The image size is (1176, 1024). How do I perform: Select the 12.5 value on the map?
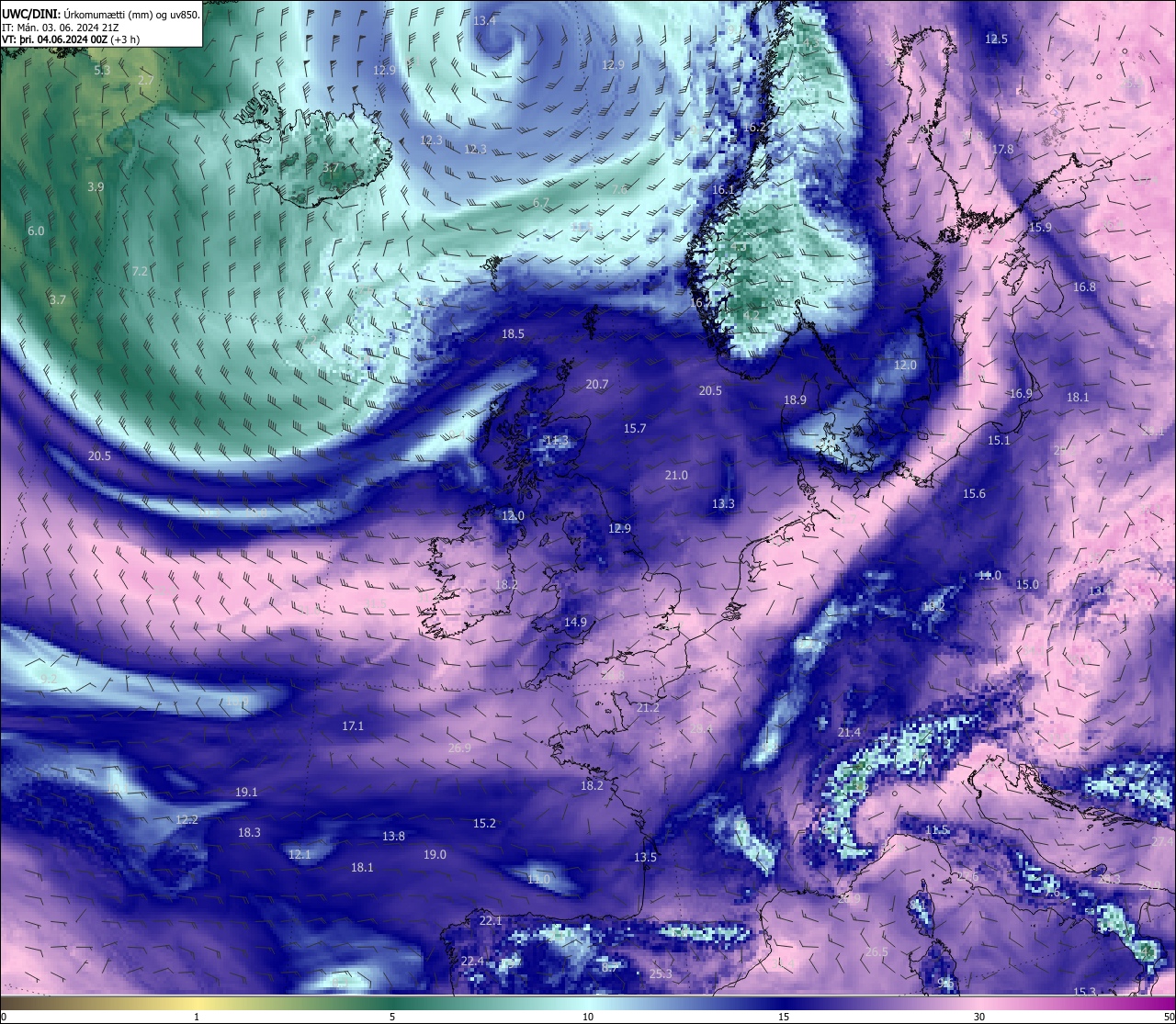tap(996, 39)
